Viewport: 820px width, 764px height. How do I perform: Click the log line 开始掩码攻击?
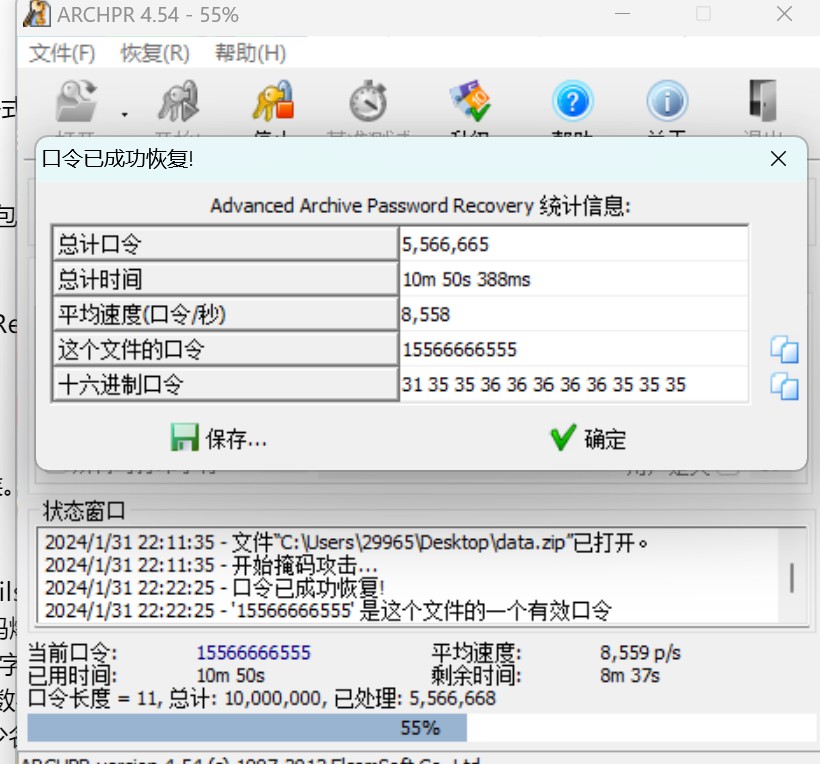[211, 565]
